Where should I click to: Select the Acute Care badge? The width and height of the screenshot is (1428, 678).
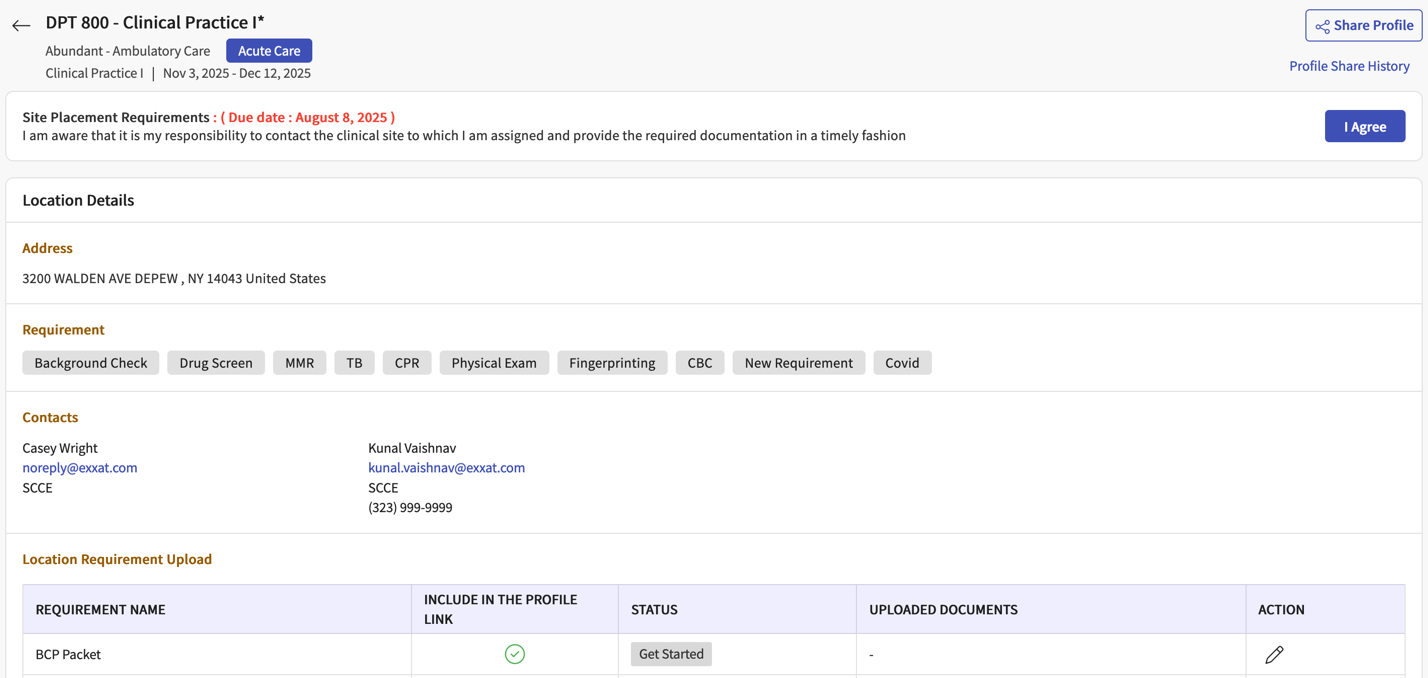268,50
